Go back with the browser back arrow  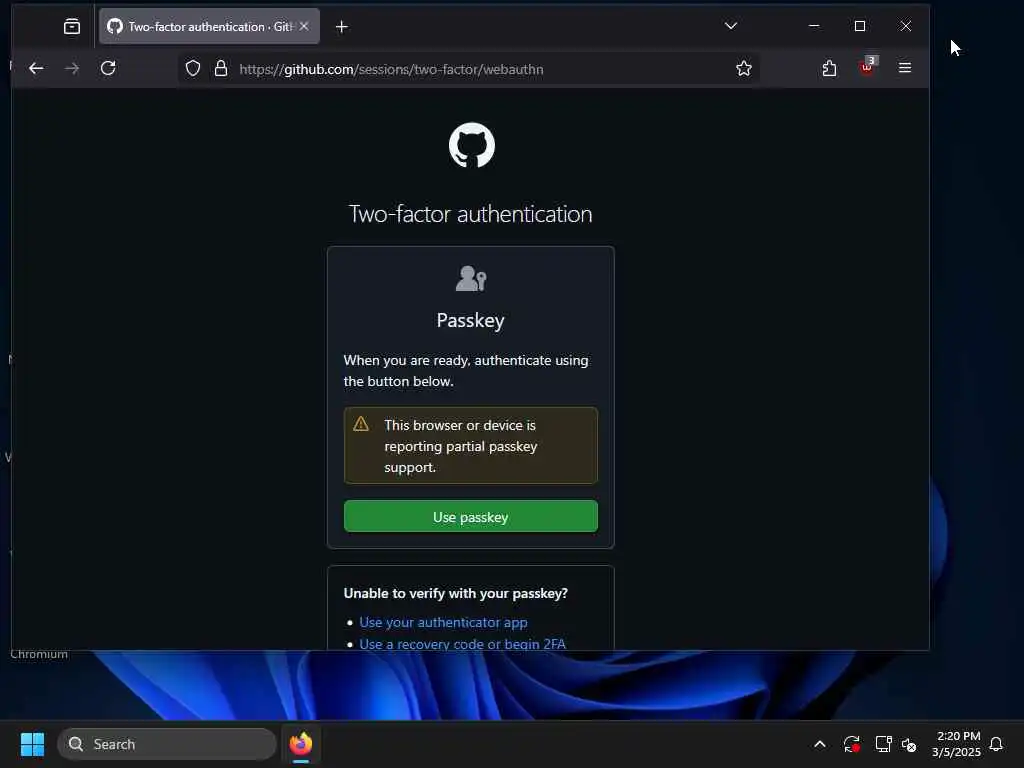(36, 68)
